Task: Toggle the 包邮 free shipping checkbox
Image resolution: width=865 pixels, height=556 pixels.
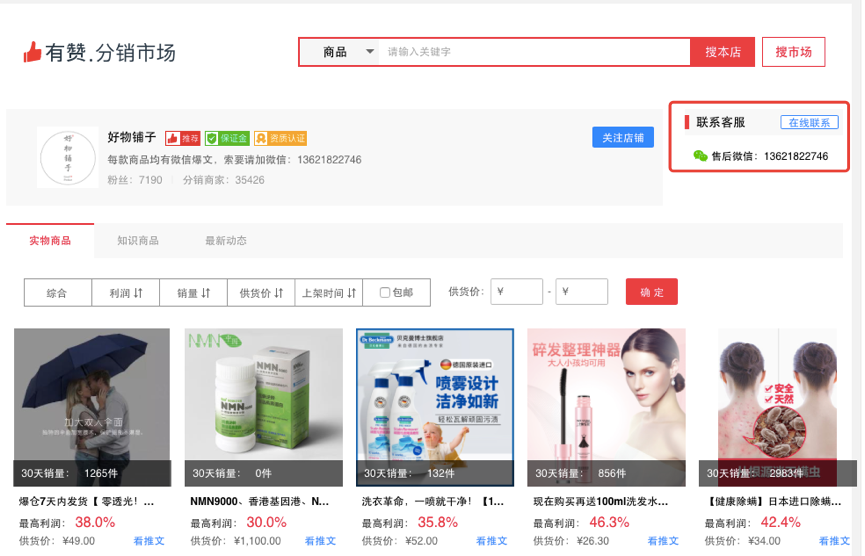Action: 385,292
